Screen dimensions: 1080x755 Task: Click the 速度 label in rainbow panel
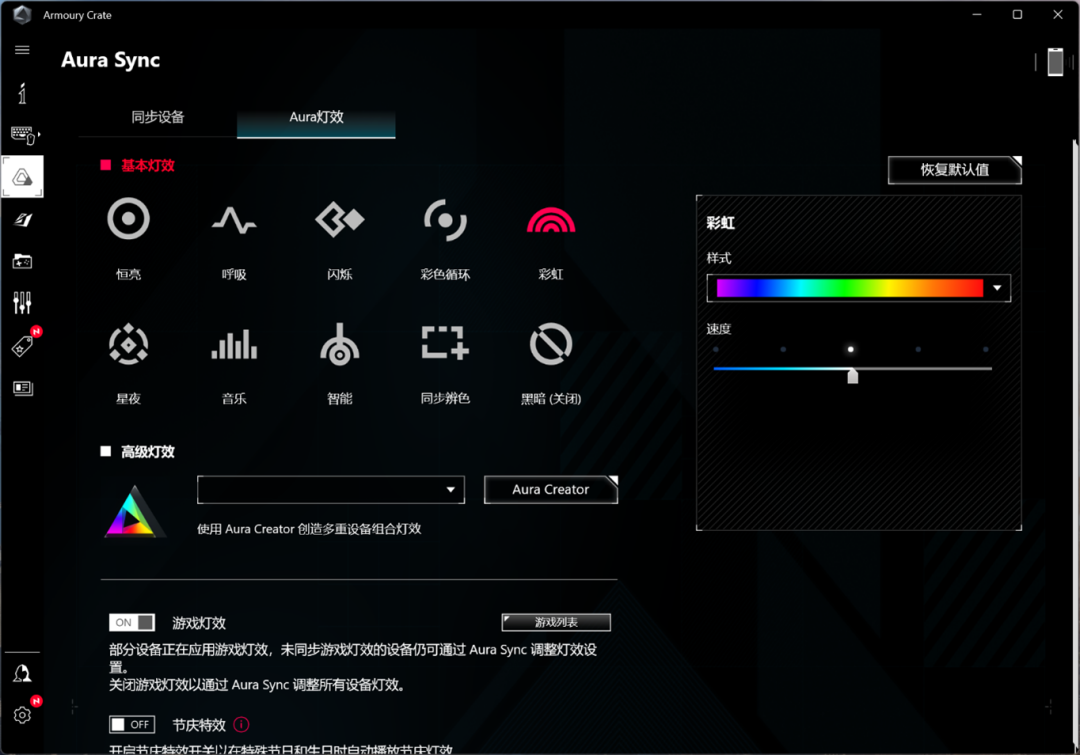719,329
